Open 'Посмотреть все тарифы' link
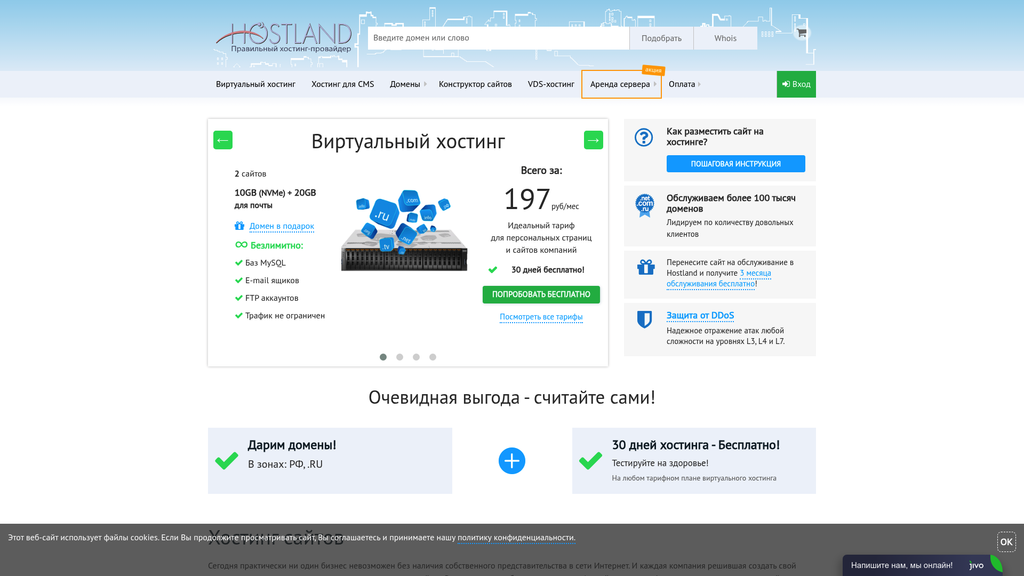The height and width of the screenshot is (576, 1024). (x=540, y=315)
